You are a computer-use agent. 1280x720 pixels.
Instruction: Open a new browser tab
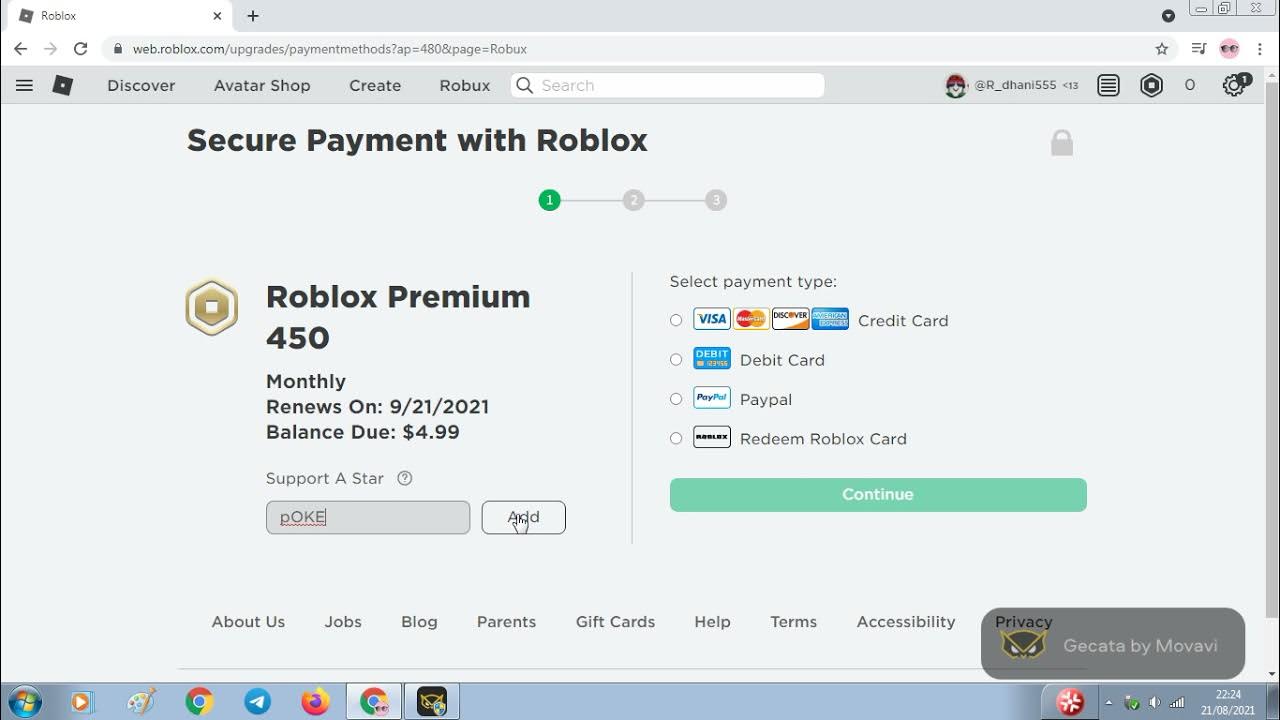tap(253, 16)
